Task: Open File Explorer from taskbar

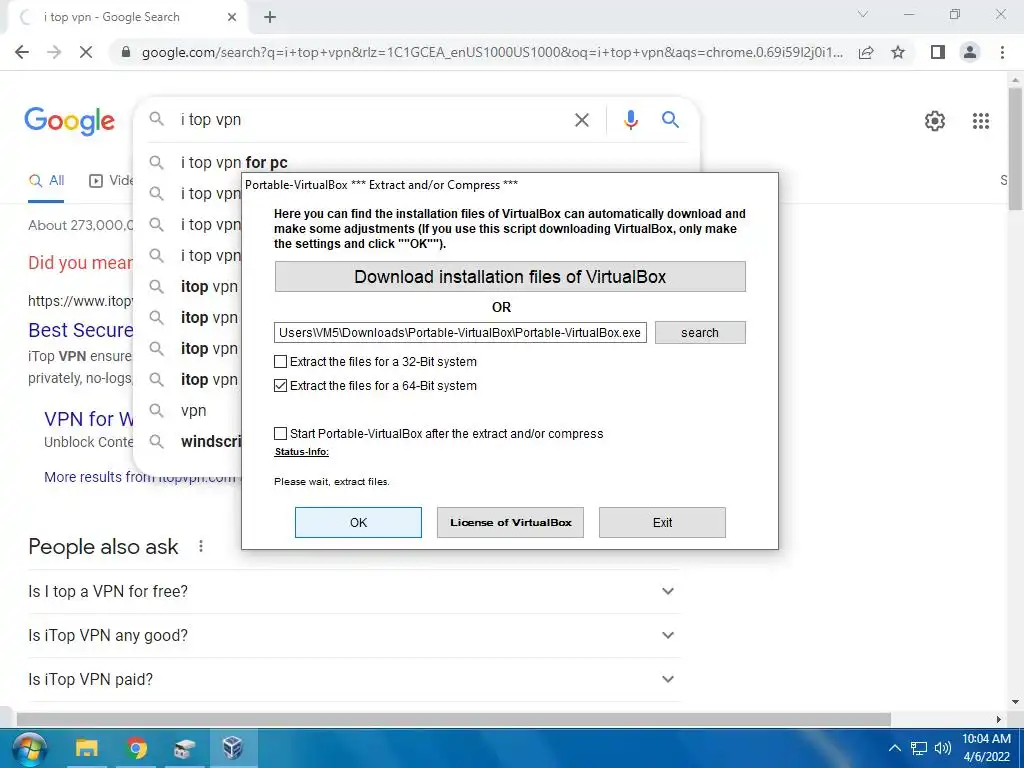Action: click(x=86, y=748)
